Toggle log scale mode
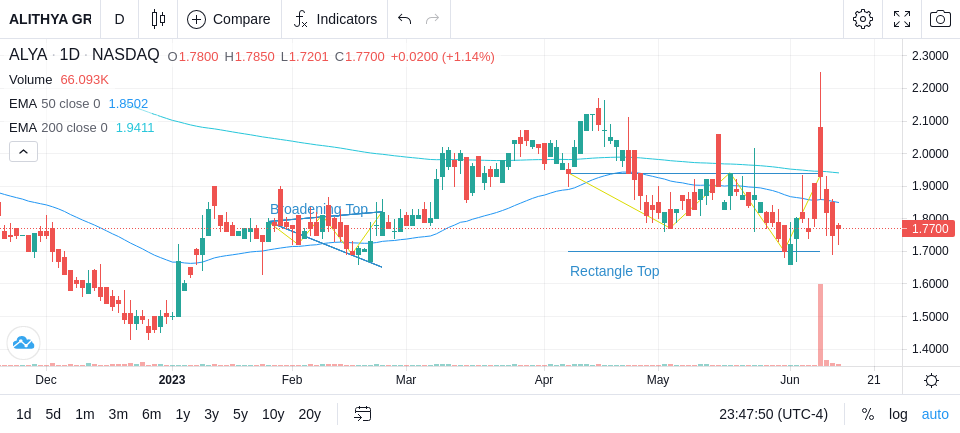This screenshot has height=433, width=960. (898, 415)
